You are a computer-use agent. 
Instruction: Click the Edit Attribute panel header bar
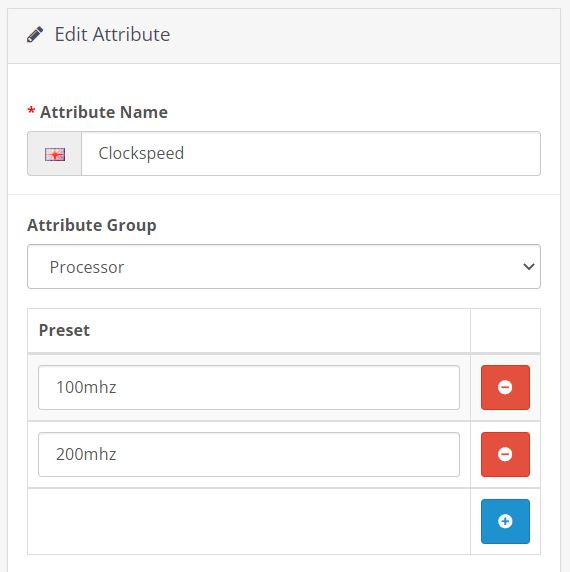(284, 36)
